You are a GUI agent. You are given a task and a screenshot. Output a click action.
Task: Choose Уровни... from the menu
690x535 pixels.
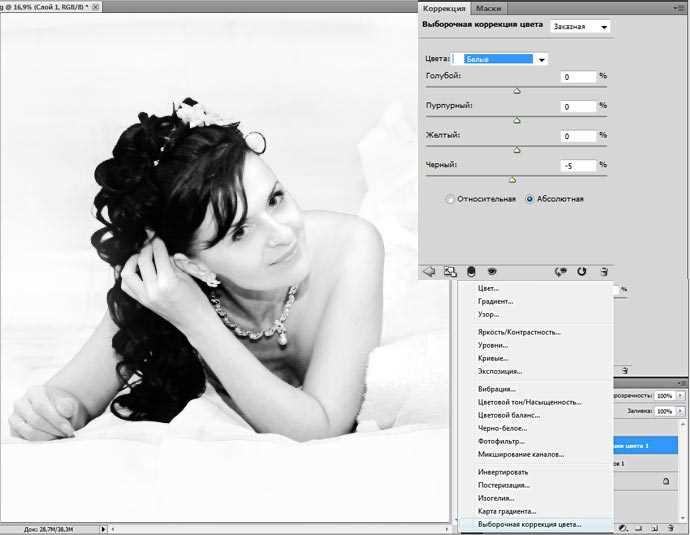(493, 345)
